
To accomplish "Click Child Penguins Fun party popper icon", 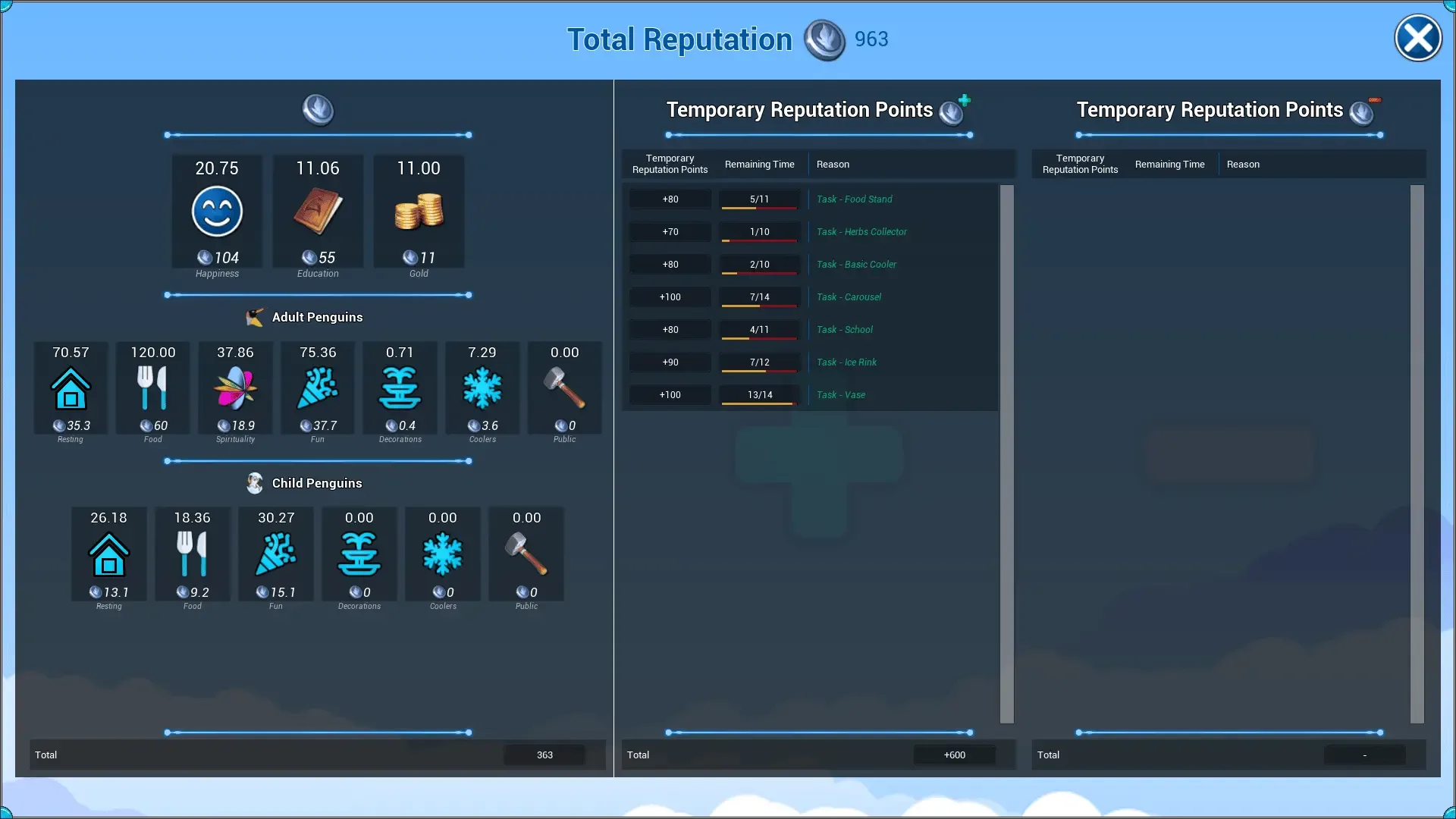I will 276,554.
